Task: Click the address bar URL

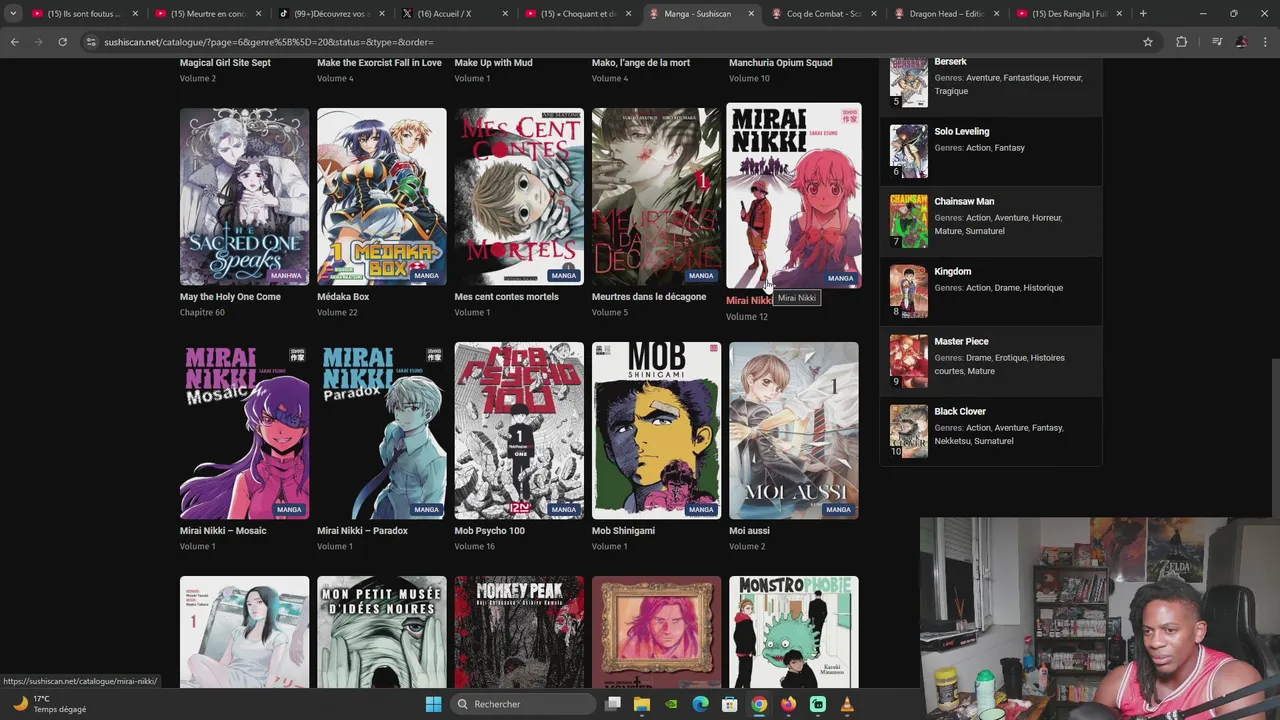Action: 269,42
